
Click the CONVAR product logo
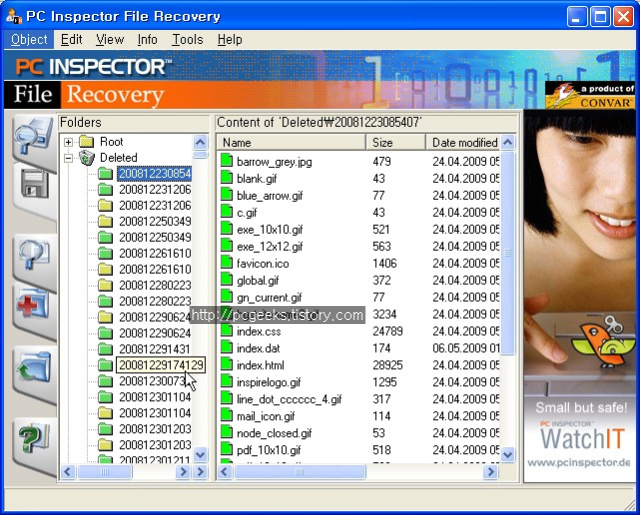589,95
